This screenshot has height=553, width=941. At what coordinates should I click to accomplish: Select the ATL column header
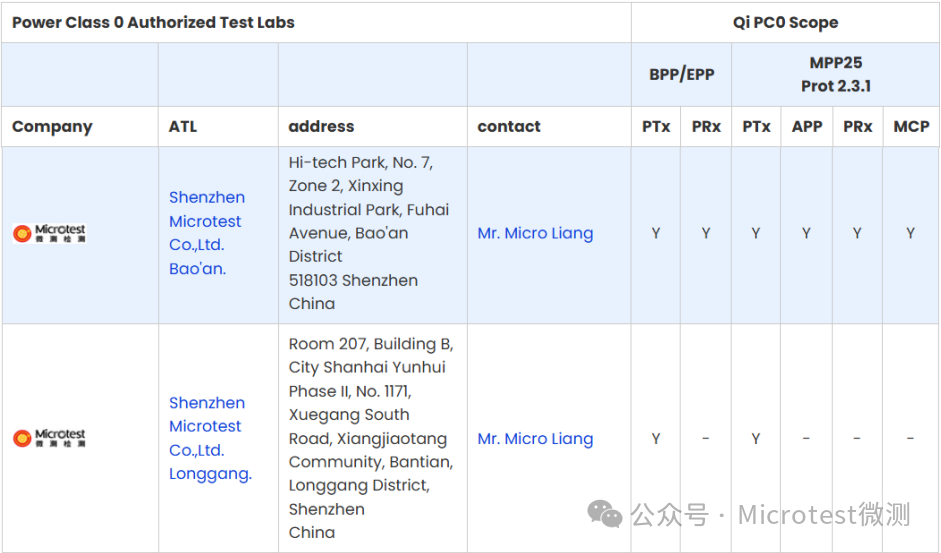182,127
